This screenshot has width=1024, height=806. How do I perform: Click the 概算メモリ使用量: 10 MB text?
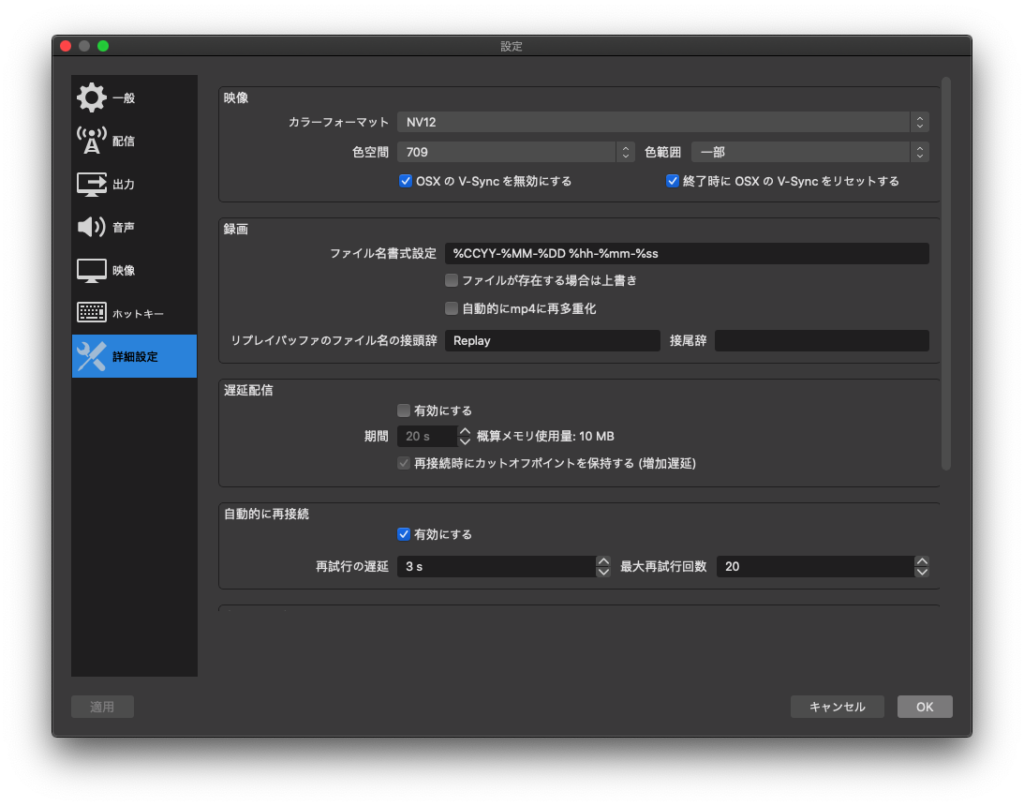pyautogui.click(x=545, y=436)
